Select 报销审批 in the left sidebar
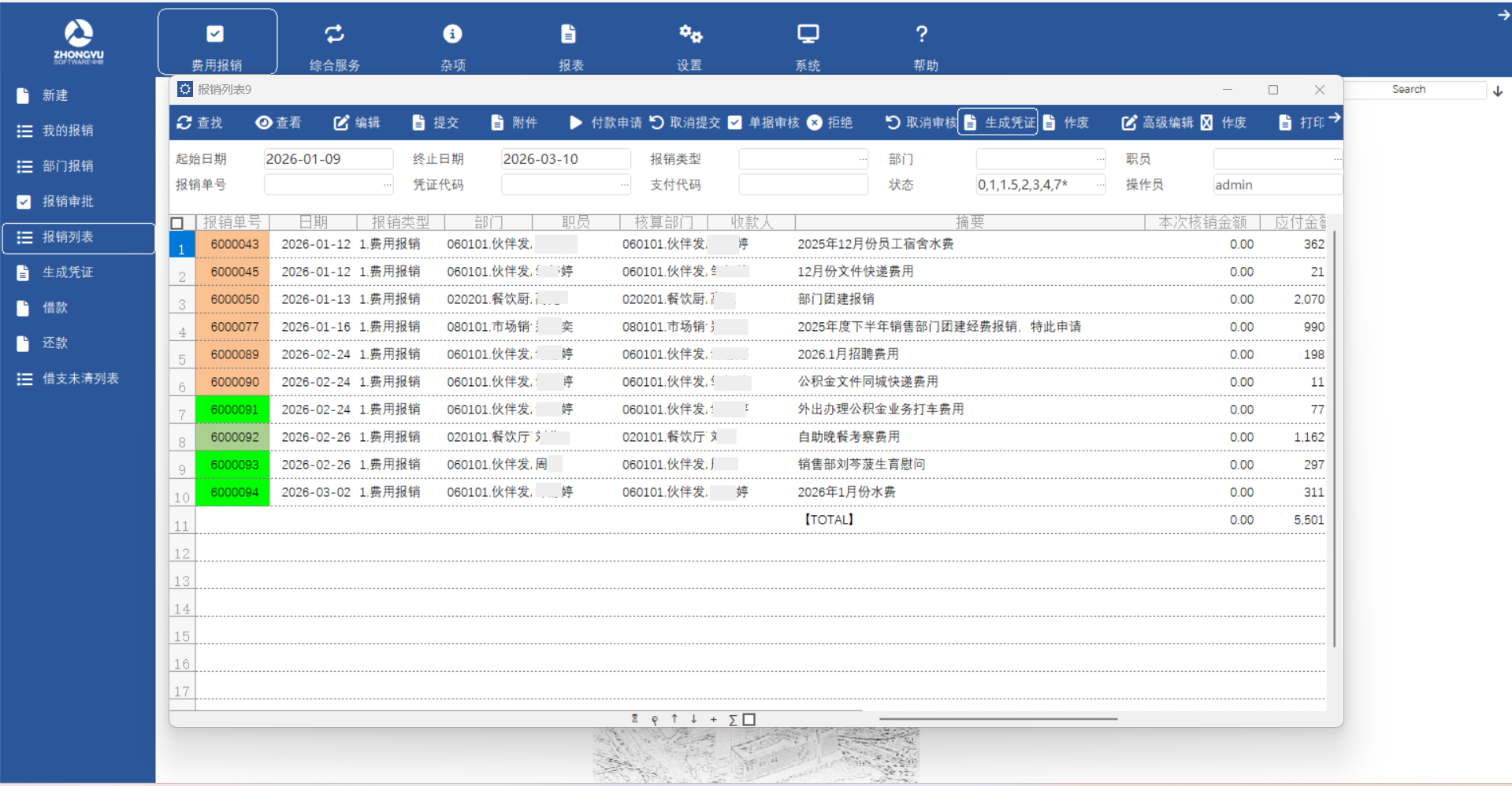1512x786 pixels. pyautogui.click(x=68, y=202)
